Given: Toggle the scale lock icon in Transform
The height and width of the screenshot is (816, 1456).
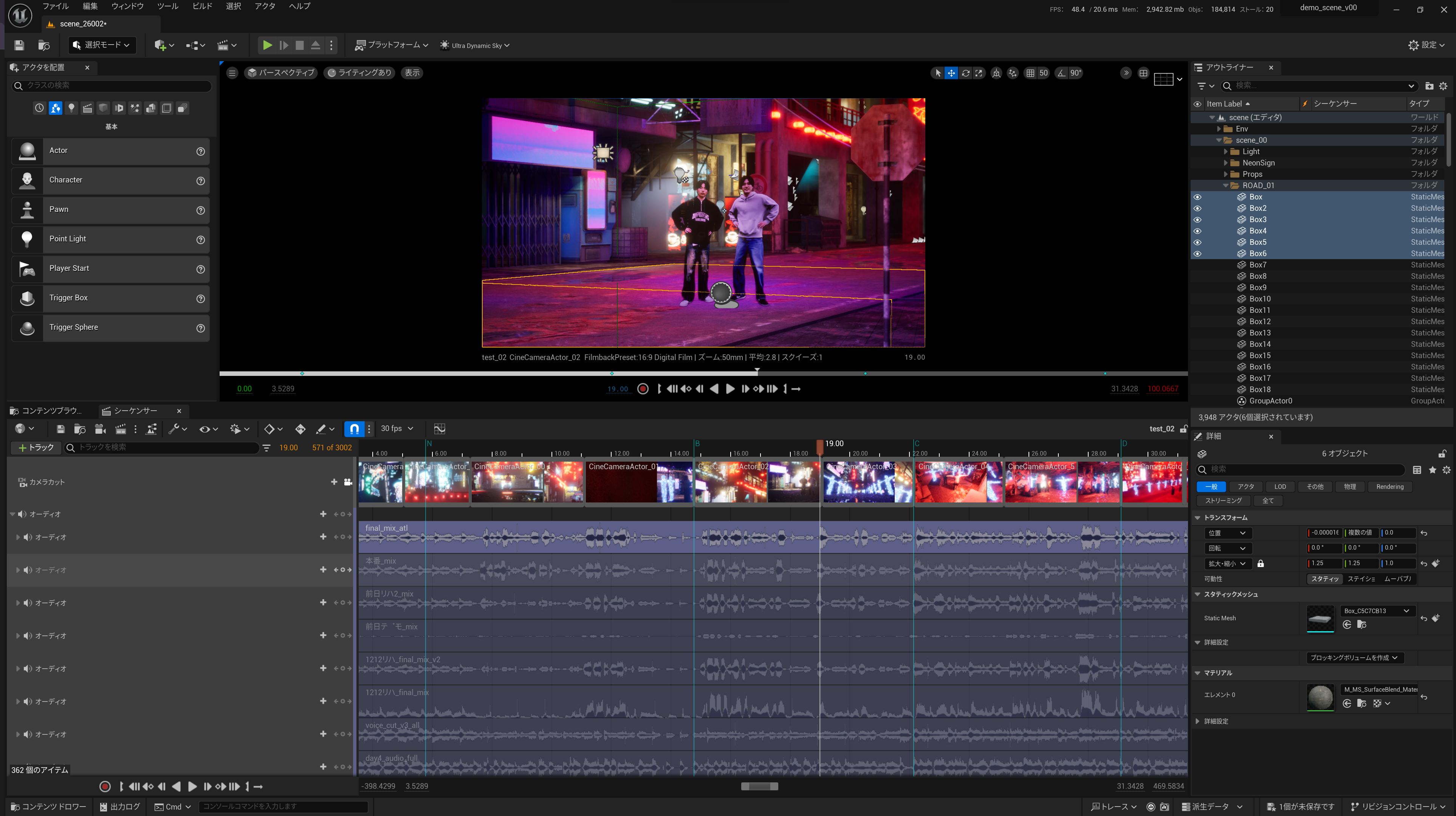Looking at the screenshot, I should pyautogui.click(x=1261, y=563).
